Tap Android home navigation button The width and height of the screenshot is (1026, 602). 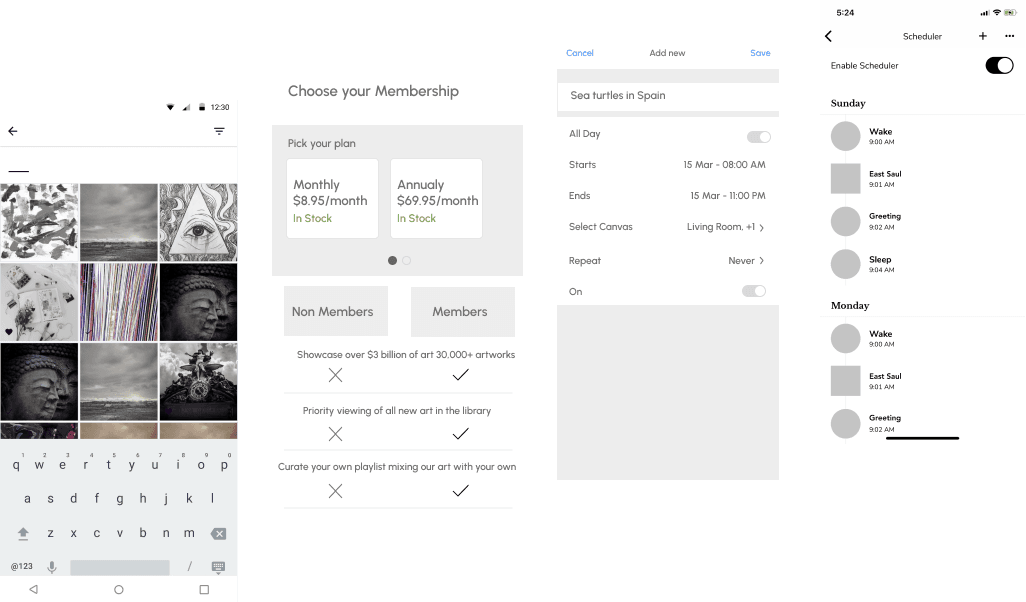(x=119, y=590)
